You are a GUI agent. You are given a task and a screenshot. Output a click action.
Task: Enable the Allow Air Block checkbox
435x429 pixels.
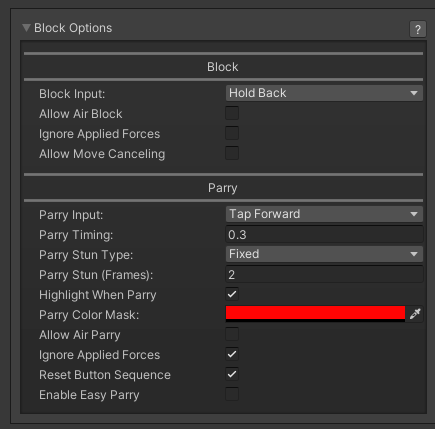point(232,113)
